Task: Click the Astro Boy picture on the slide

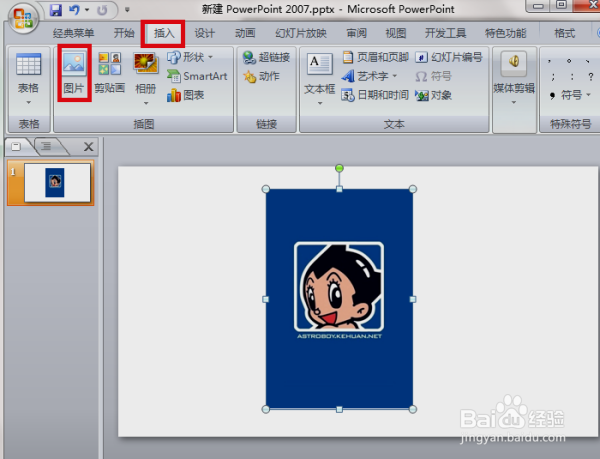Action: (339, 299)
